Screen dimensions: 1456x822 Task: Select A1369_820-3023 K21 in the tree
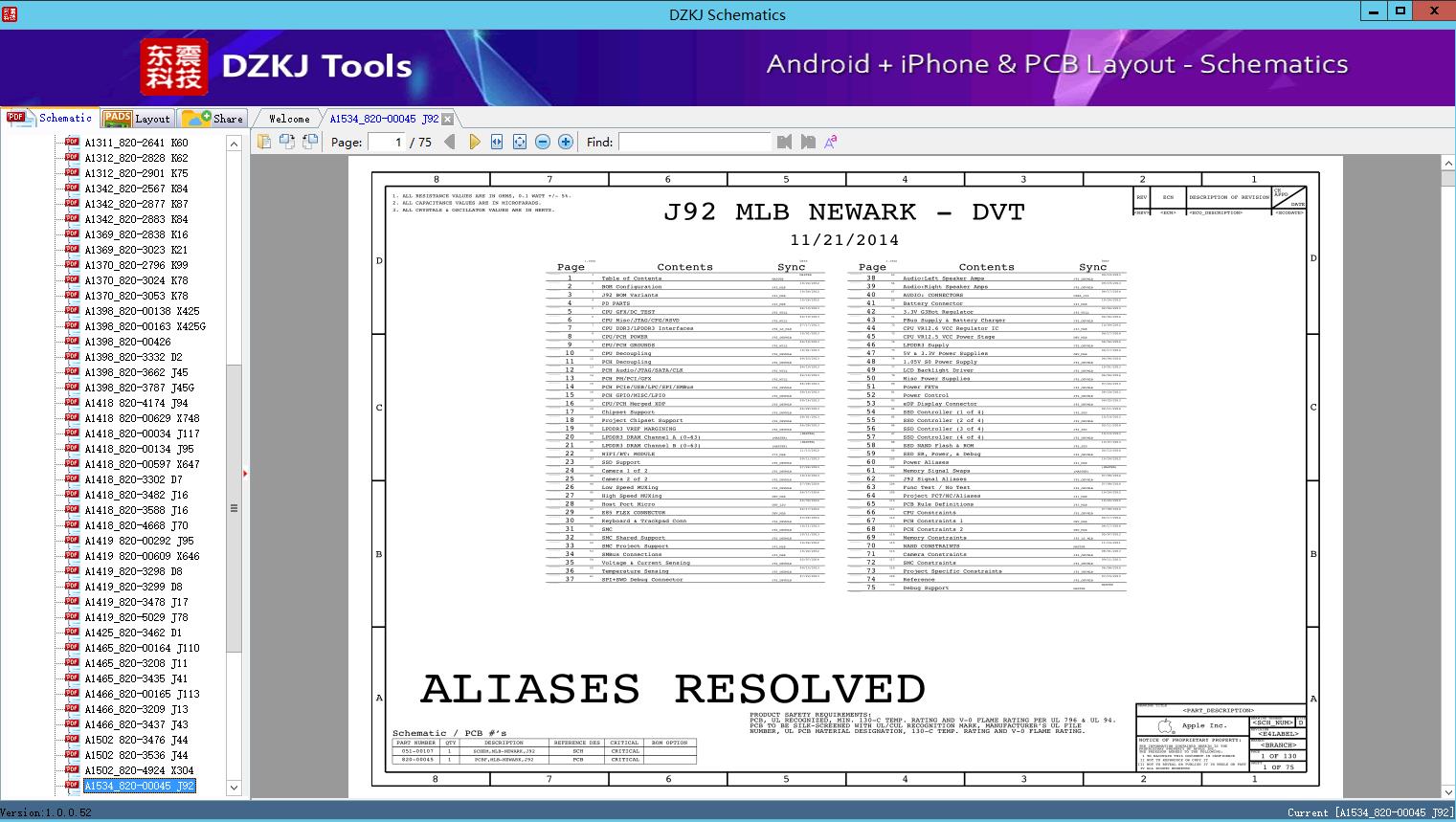136,250
